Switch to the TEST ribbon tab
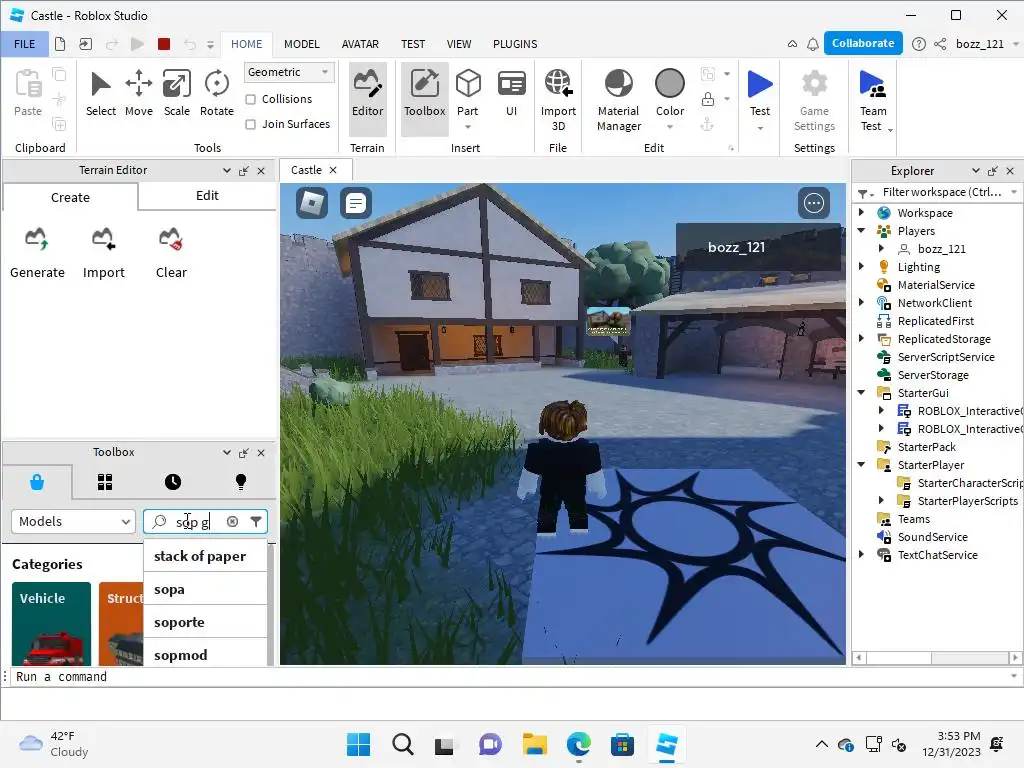 413,44
